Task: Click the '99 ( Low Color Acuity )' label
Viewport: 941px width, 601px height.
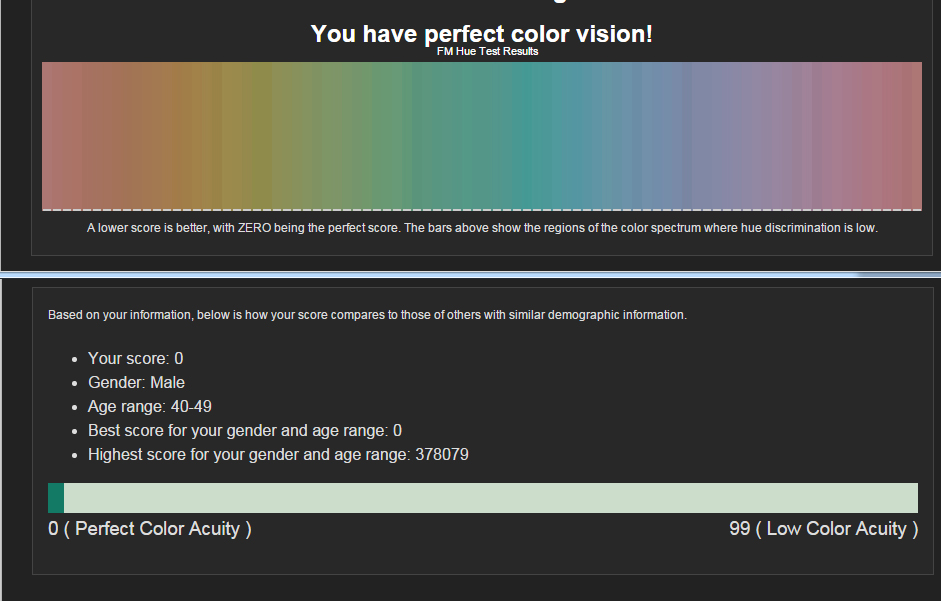Action: [823, 529]
